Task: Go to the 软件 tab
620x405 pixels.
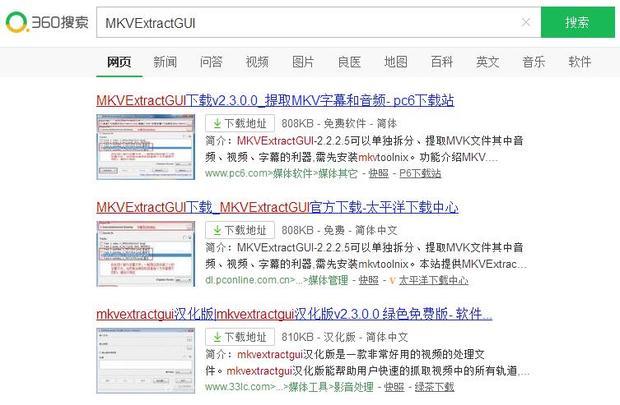Action: pos(580,62)
